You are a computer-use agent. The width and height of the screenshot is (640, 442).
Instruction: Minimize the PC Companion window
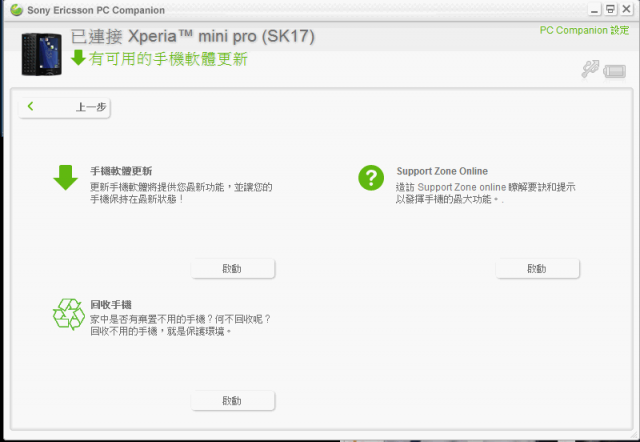(x=594, y=10)
